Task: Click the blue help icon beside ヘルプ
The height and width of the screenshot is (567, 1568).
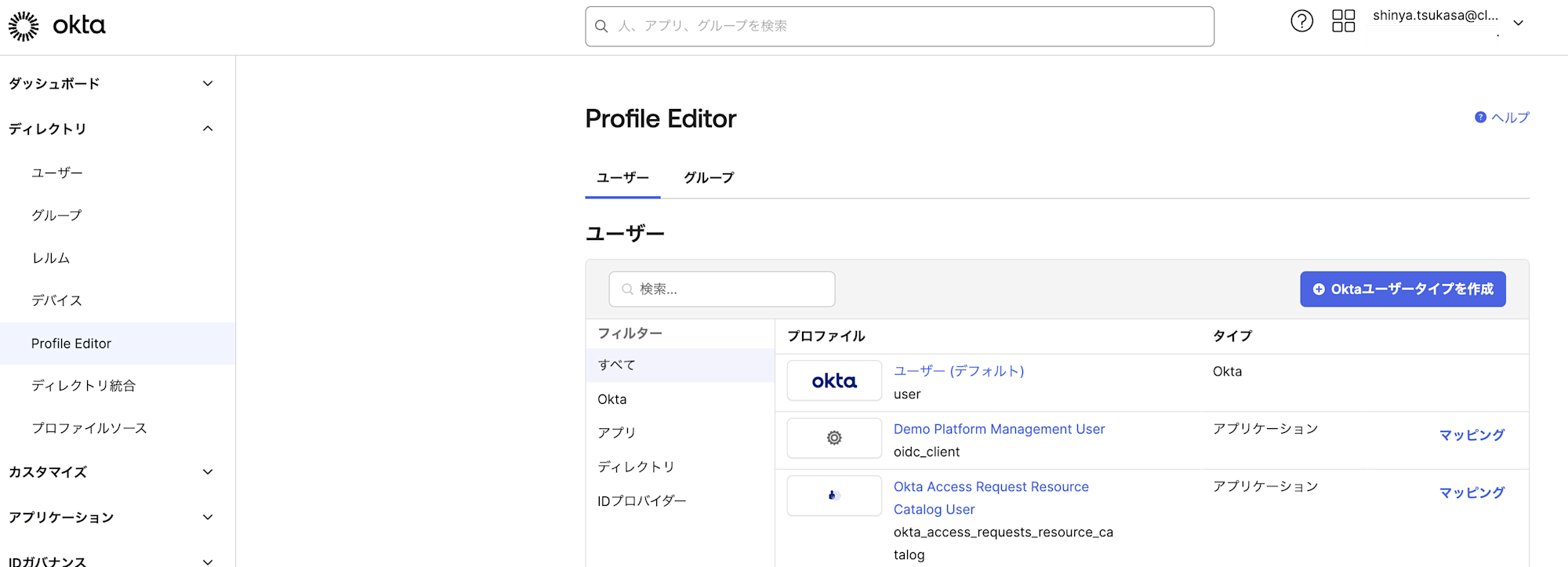Action: (1480, 118)
